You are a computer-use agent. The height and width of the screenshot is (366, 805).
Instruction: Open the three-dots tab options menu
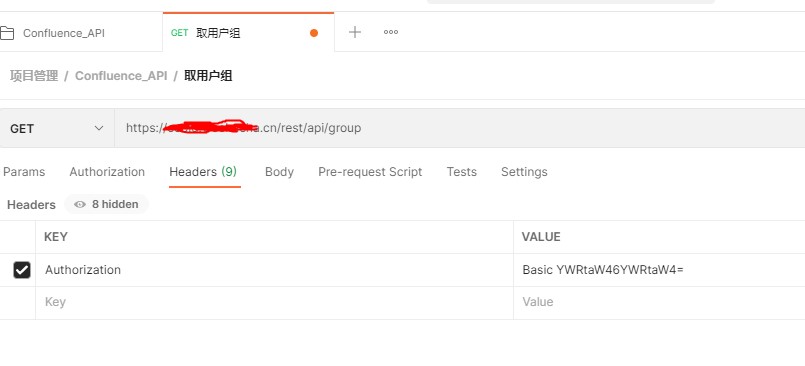pyautogui.click(x=391, y=32)
